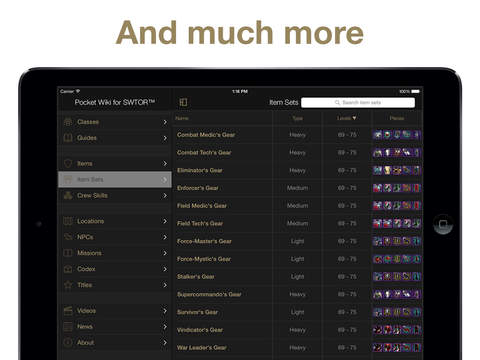Select the Locations map icon
Viewport: 480px width, 360px height.
click(x=68, y=221)
